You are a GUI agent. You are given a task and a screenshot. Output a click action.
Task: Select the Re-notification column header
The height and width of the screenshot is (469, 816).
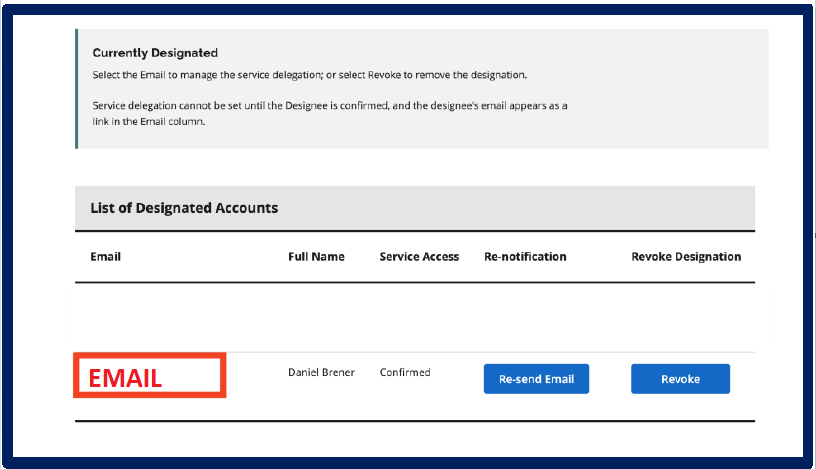[525, 257]
